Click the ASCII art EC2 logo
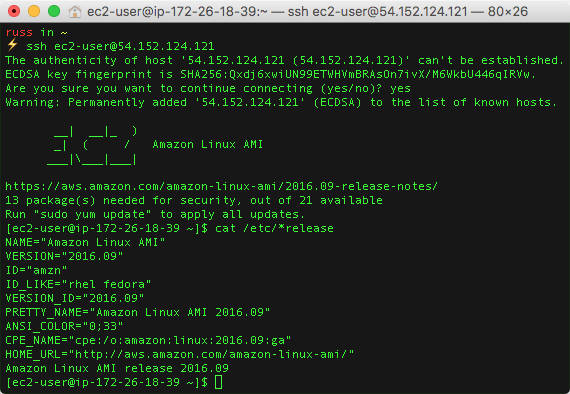The image size is (570, 394). click(92, 145)
